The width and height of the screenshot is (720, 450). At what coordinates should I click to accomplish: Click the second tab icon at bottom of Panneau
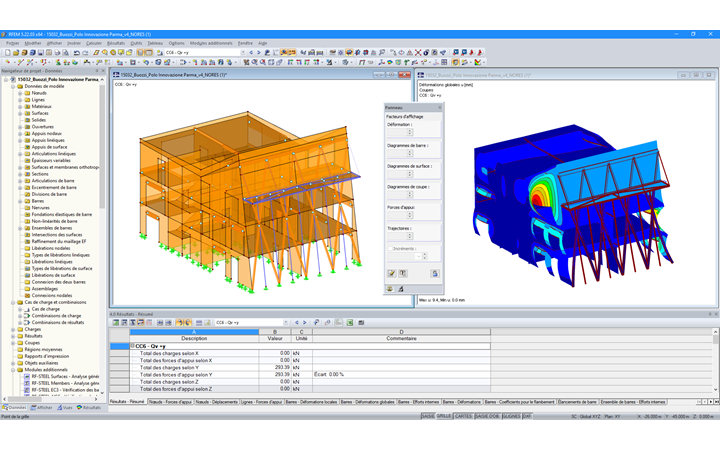[x=400, y=289]
